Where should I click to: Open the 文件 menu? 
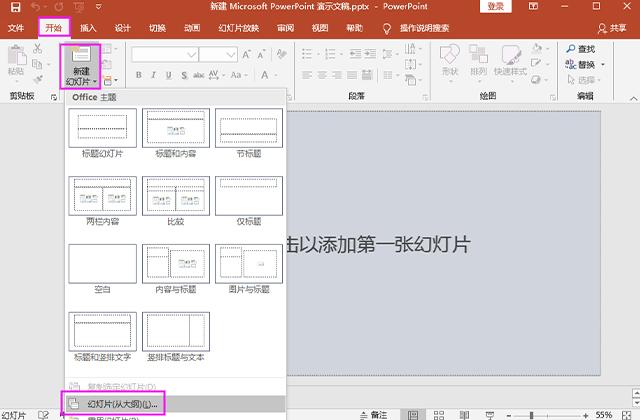[16, 28]
